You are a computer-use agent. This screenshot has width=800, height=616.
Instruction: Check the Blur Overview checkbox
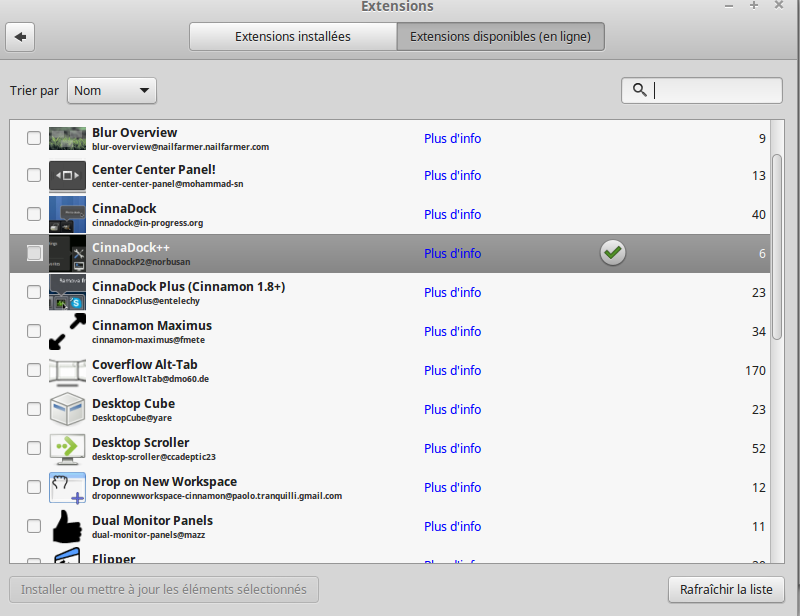(34, 138)
